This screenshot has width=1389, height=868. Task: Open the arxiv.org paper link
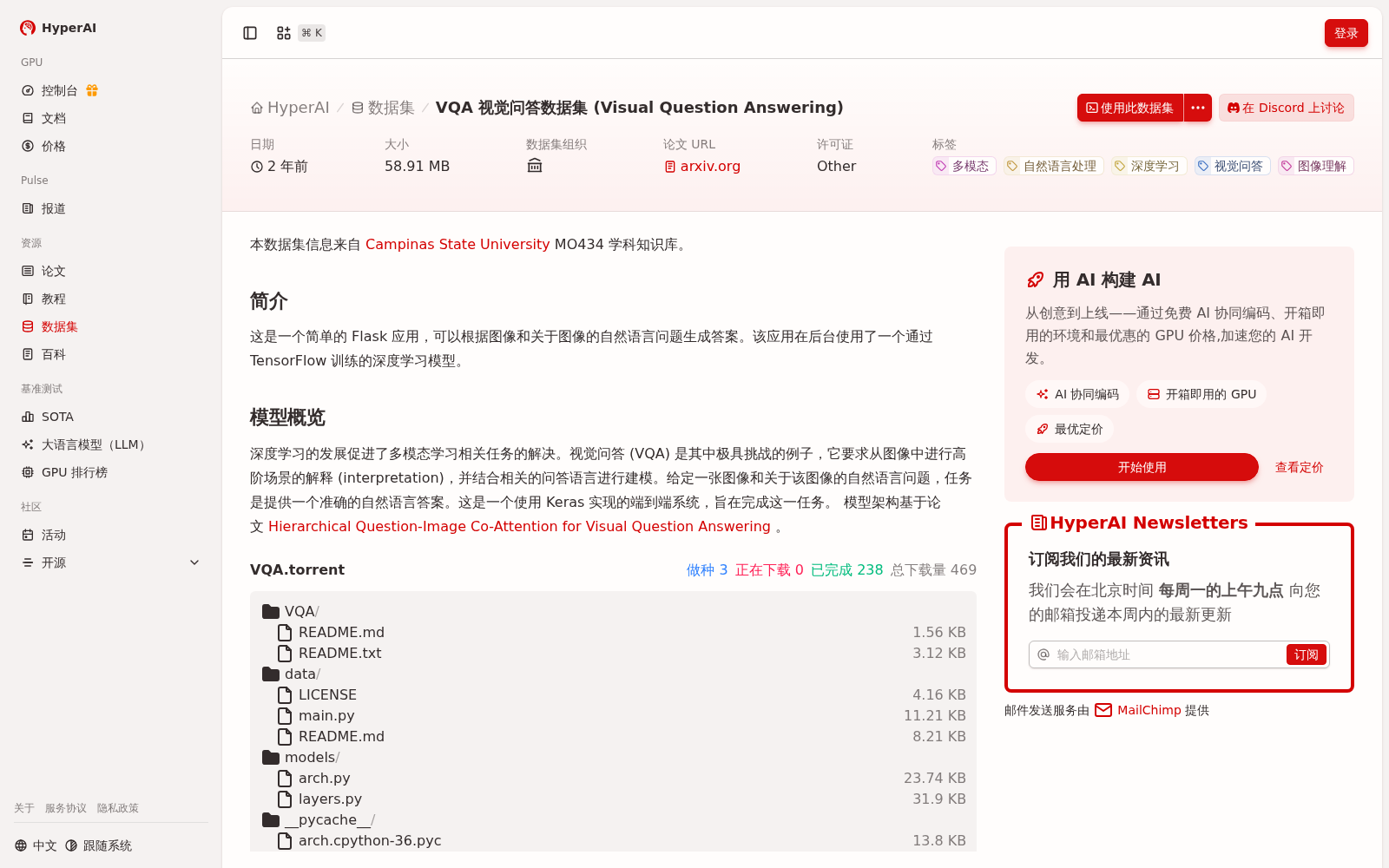tap(702, 166)
